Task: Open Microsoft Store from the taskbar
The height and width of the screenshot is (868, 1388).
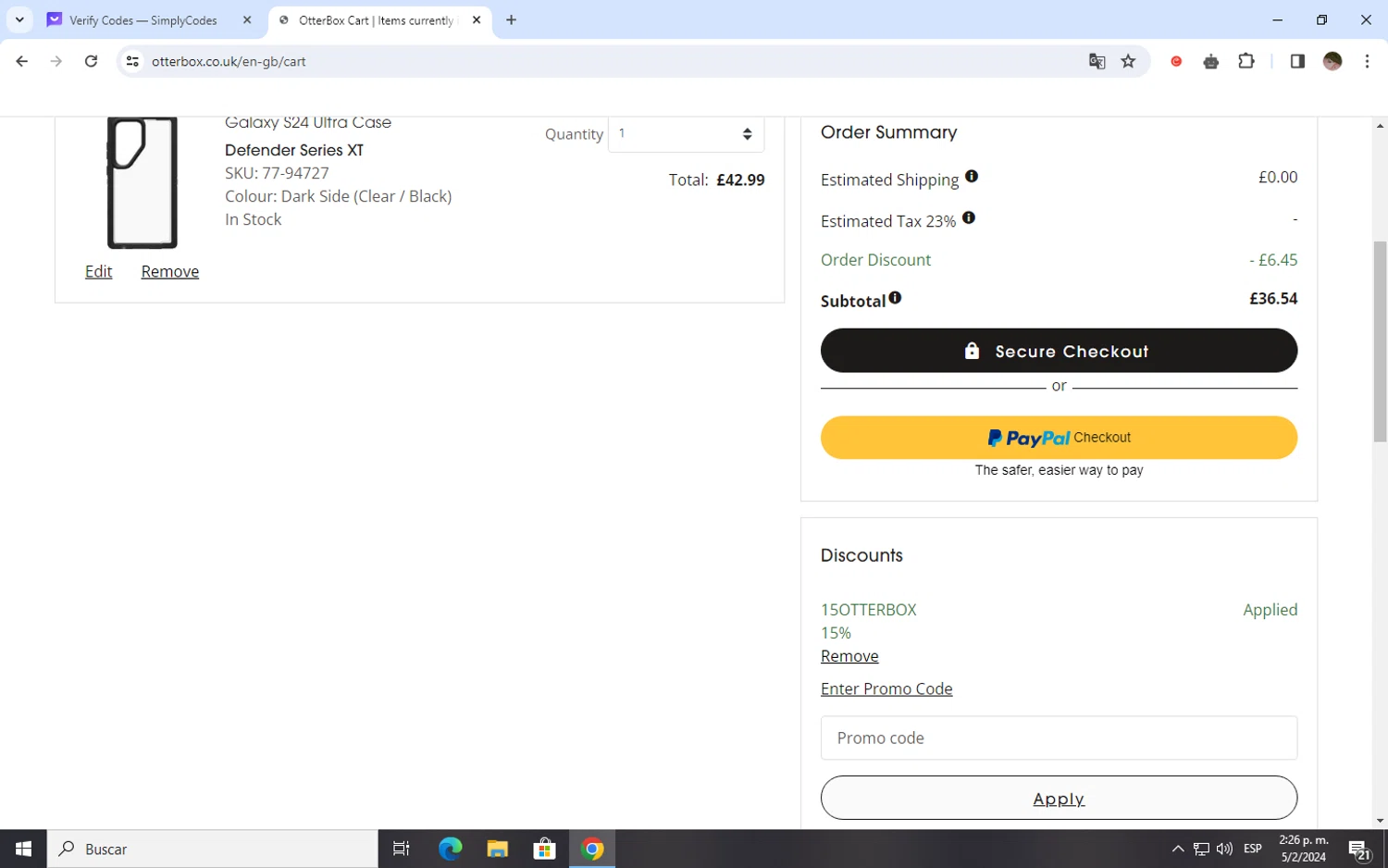Action: (x=545, y=849)
